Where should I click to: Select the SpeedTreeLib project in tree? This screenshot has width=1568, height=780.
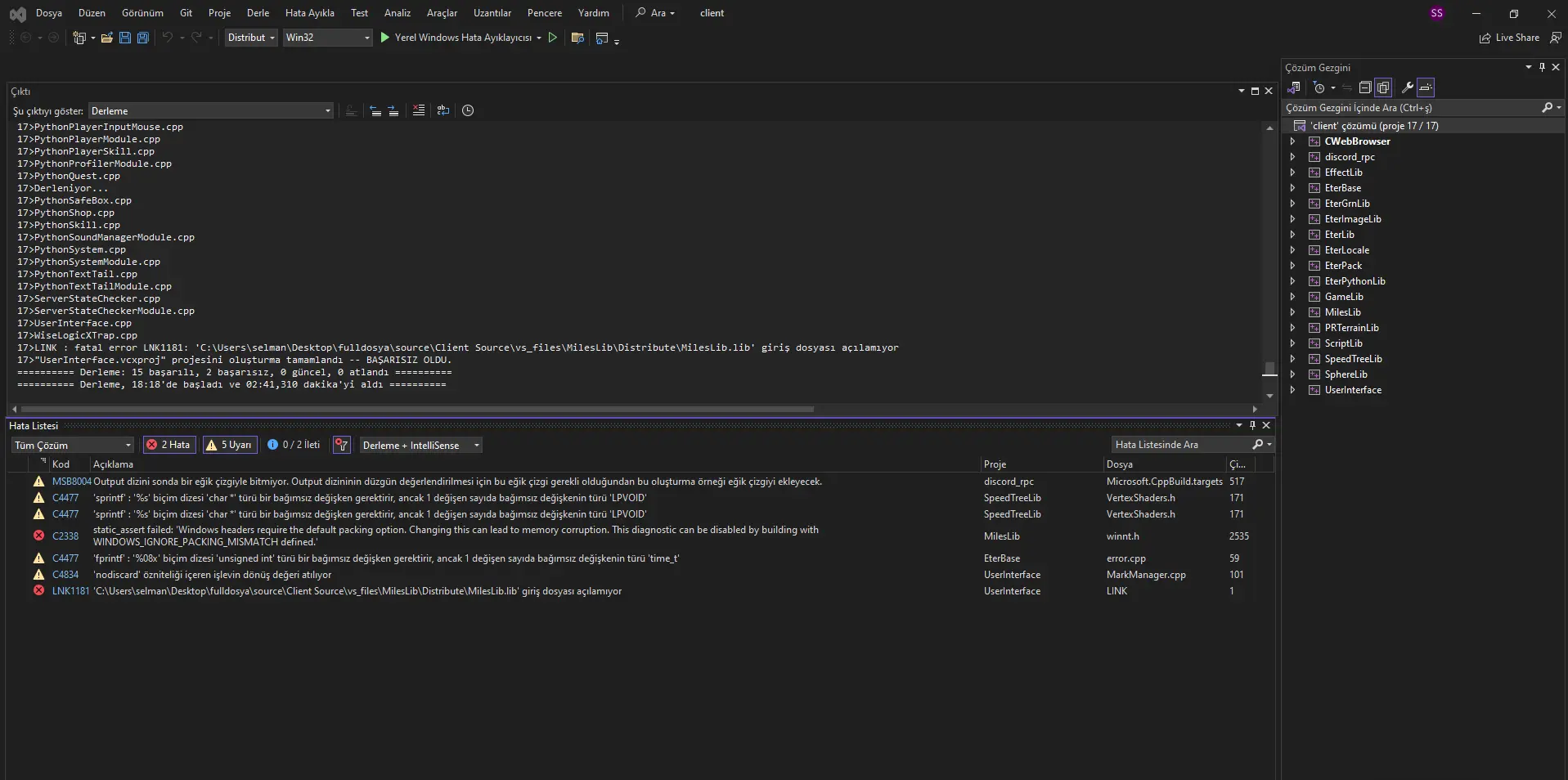tap(1353, 359)
